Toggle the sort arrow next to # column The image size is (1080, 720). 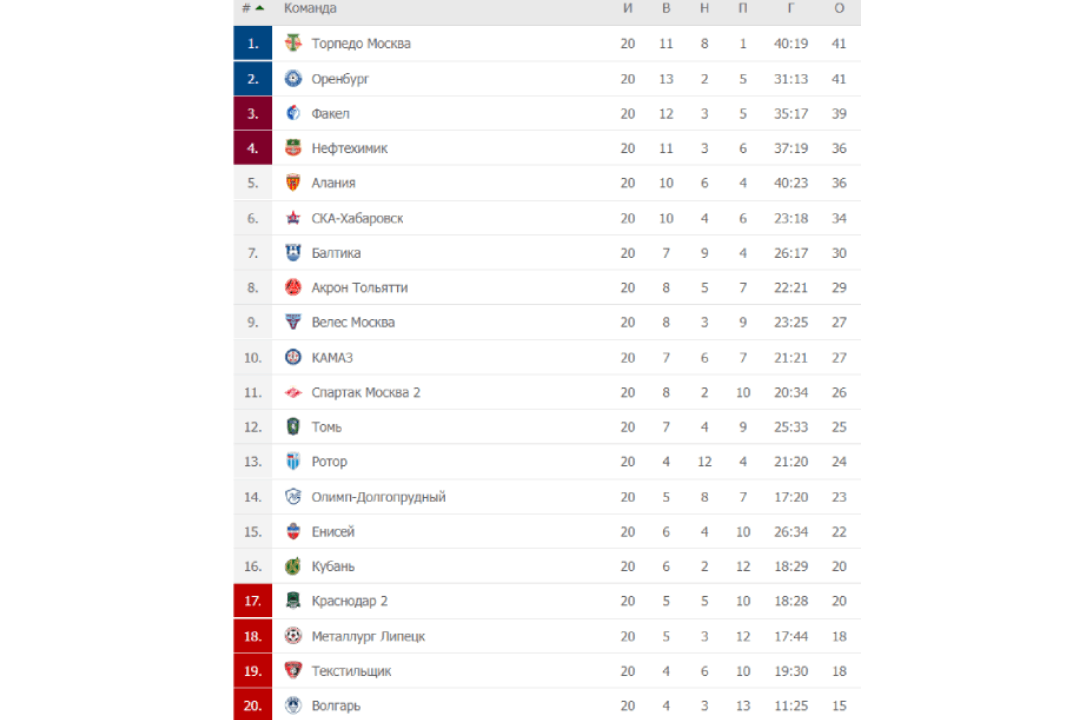click(260, 8)
